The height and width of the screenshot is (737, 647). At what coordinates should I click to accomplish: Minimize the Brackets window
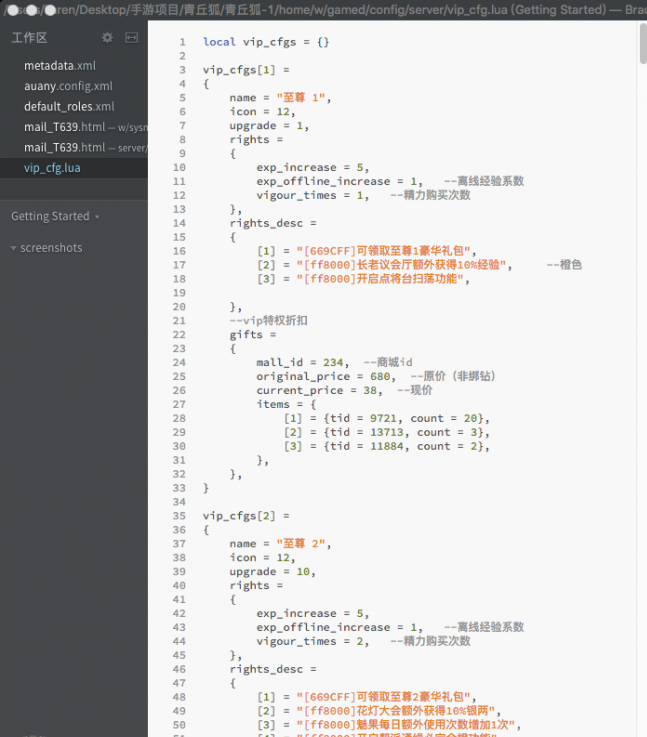(32, 10)
